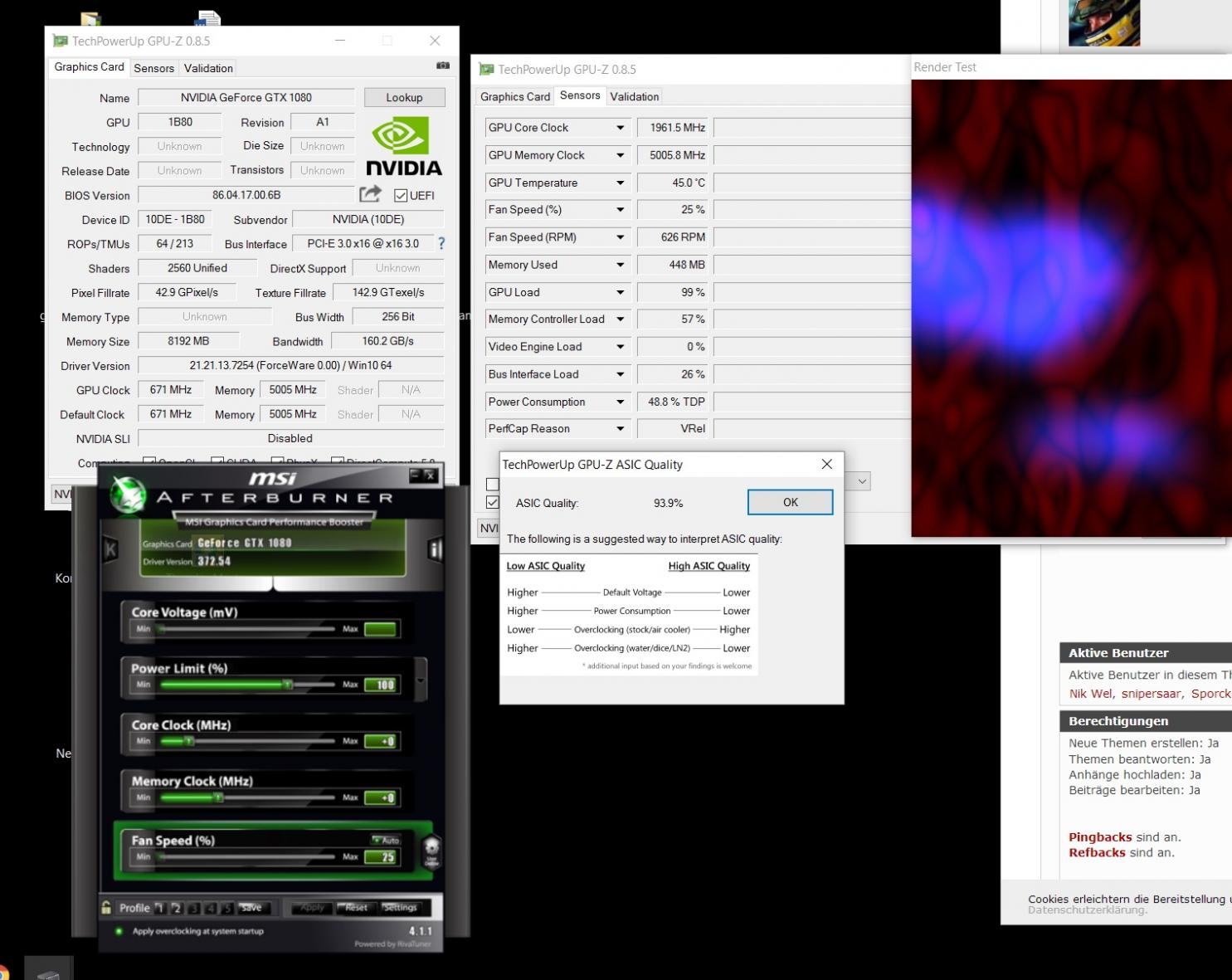Click the Core Clock +0 value field
Screen dimensions: 1232x980
382,741
